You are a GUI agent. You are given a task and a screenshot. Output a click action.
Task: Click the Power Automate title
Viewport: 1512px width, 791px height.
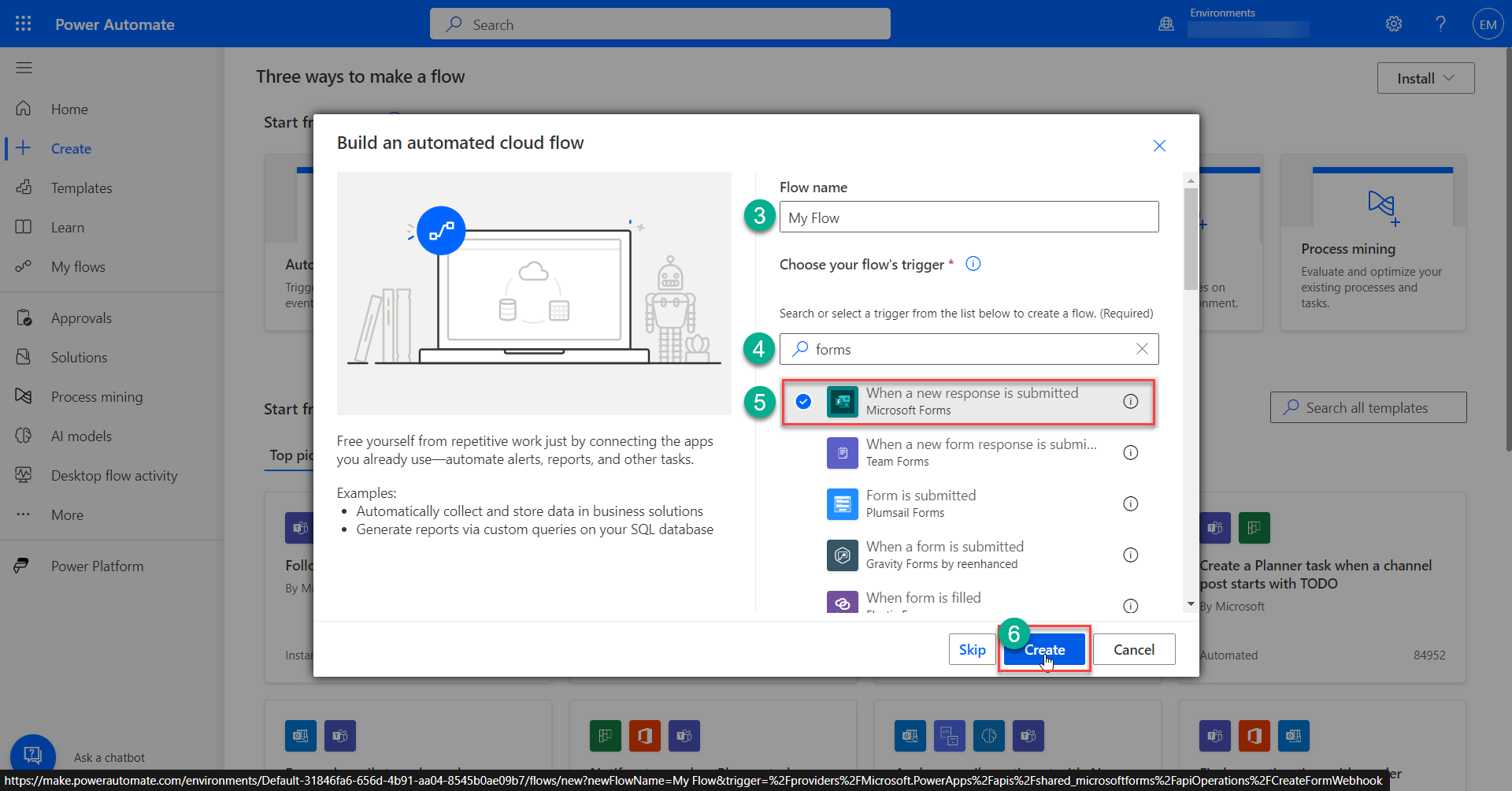(115, 24)
